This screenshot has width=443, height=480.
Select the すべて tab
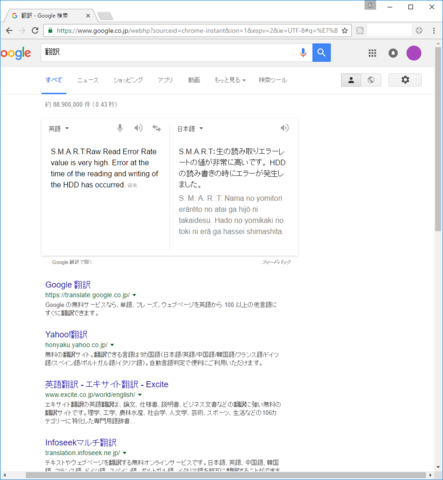tap(54, 80)
